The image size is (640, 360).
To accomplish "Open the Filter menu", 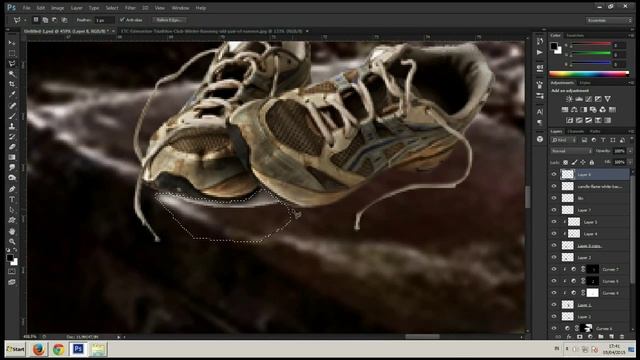I will [130, 8].
